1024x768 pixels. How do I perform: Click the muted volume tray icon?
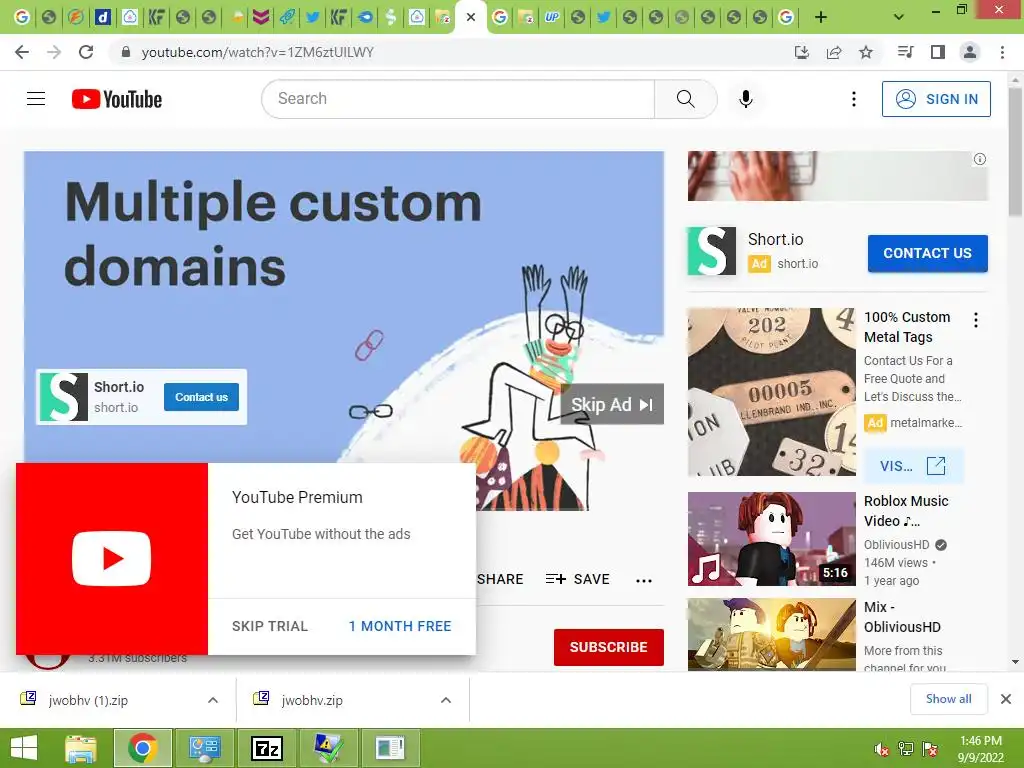tap(881, 749)
